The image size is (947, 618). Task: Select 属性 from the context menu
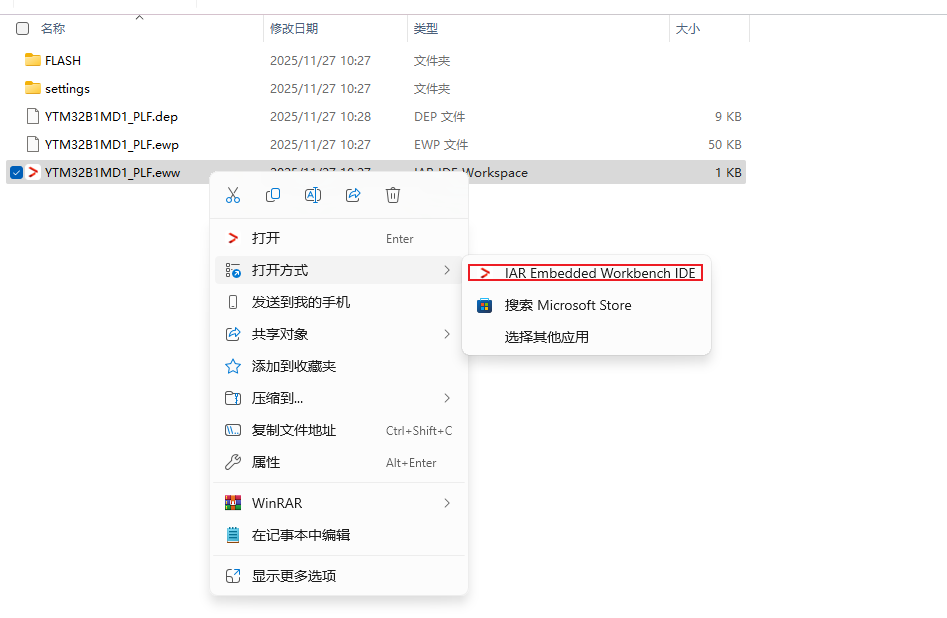pos(266,462)
